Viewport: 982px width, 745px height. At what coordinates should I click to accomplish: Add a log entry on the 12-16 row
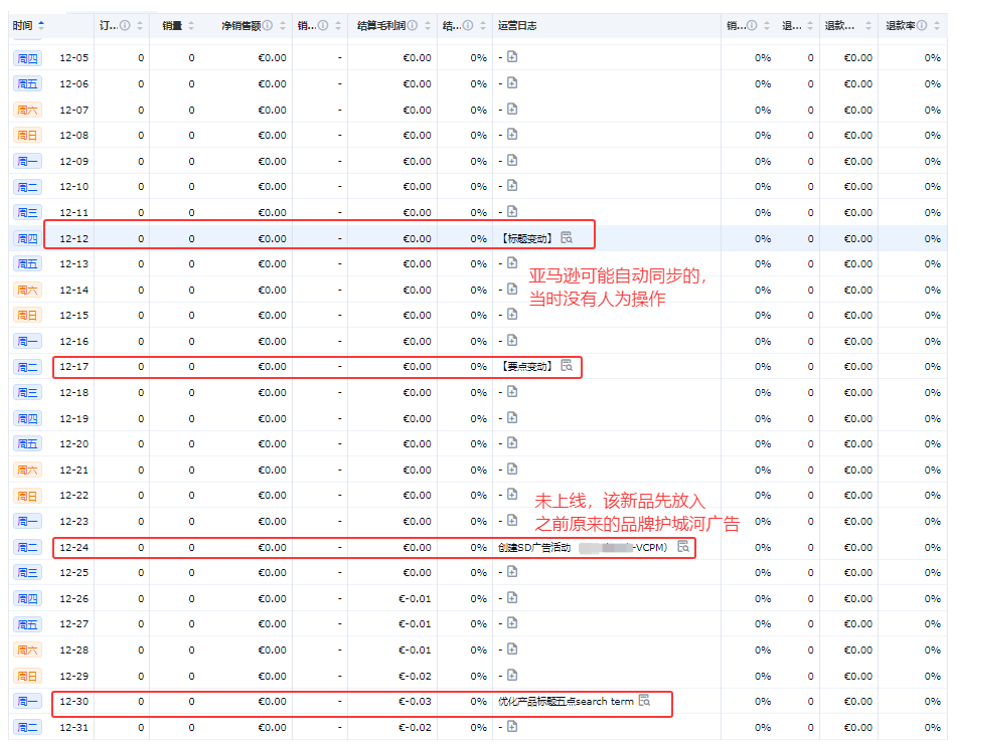pyautogui.click(x=511, y=341)
